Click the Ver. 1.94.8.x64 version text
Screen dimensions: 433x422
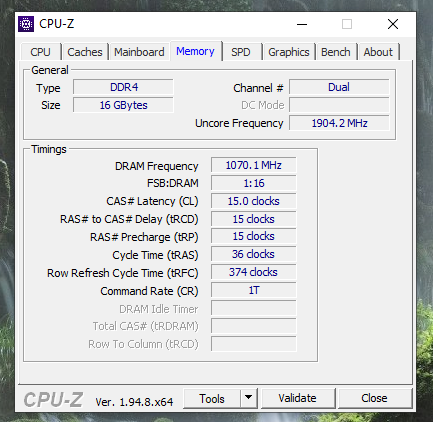click(134, 402)
